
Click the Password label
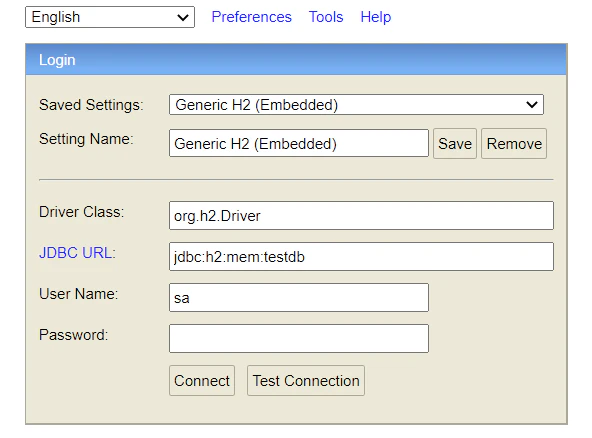74,335
